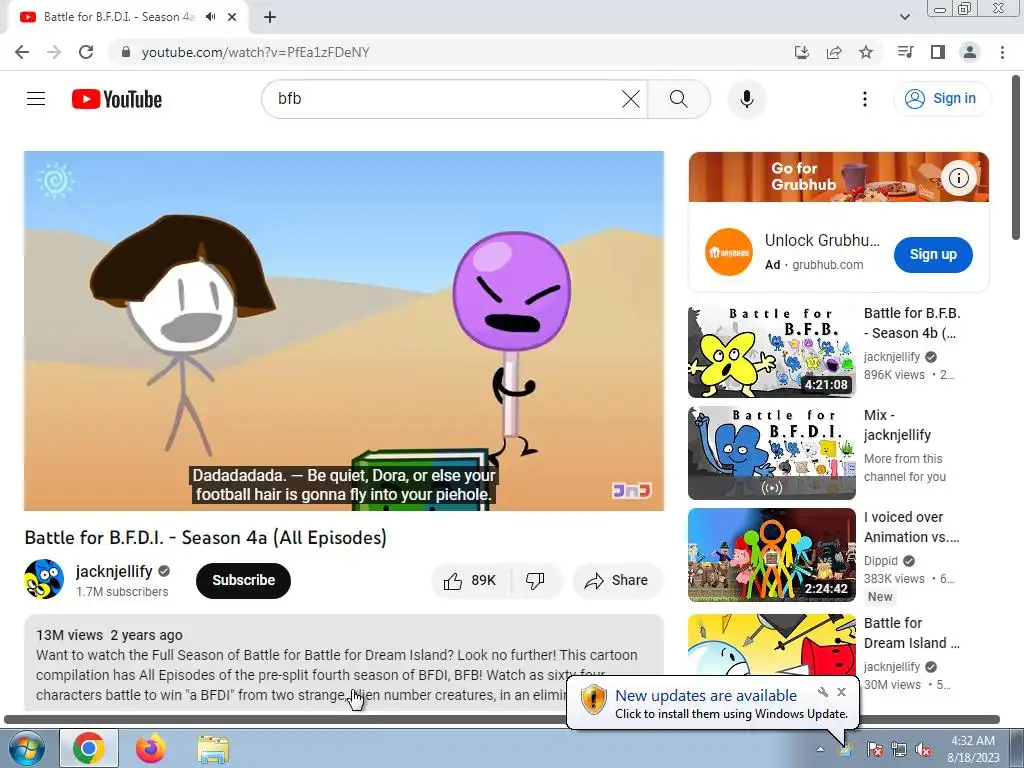The width and height of the screenshot is (1024, 768).
Task: Open the YouTube hamburger guide menu
Action: click(x=36, y=99)
